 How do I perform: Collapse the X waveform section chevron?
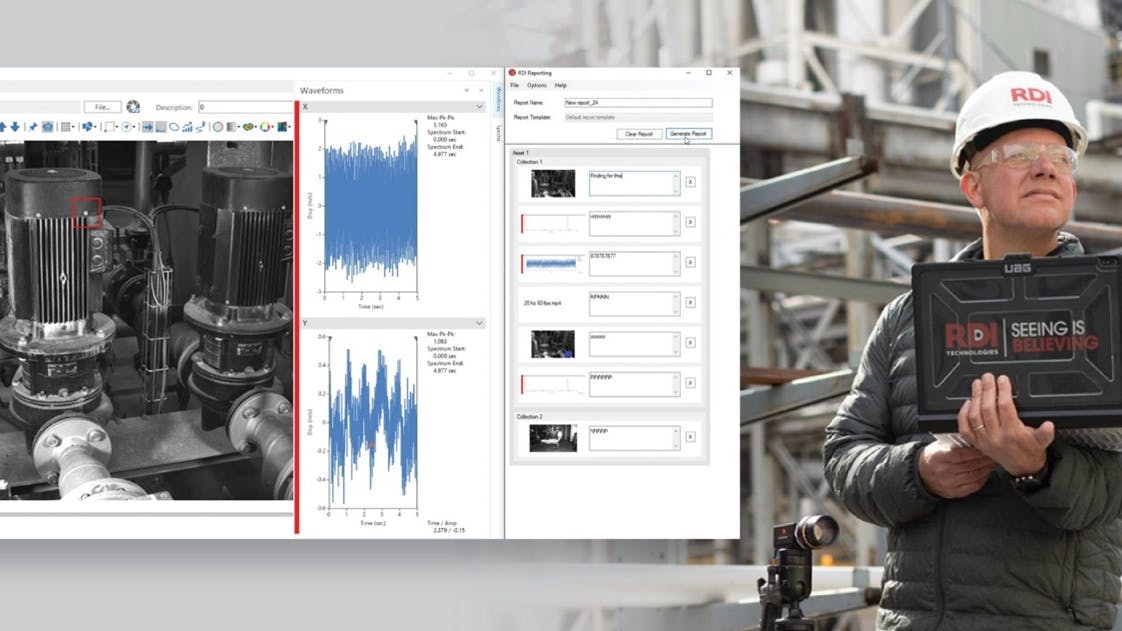click(480, 106)
